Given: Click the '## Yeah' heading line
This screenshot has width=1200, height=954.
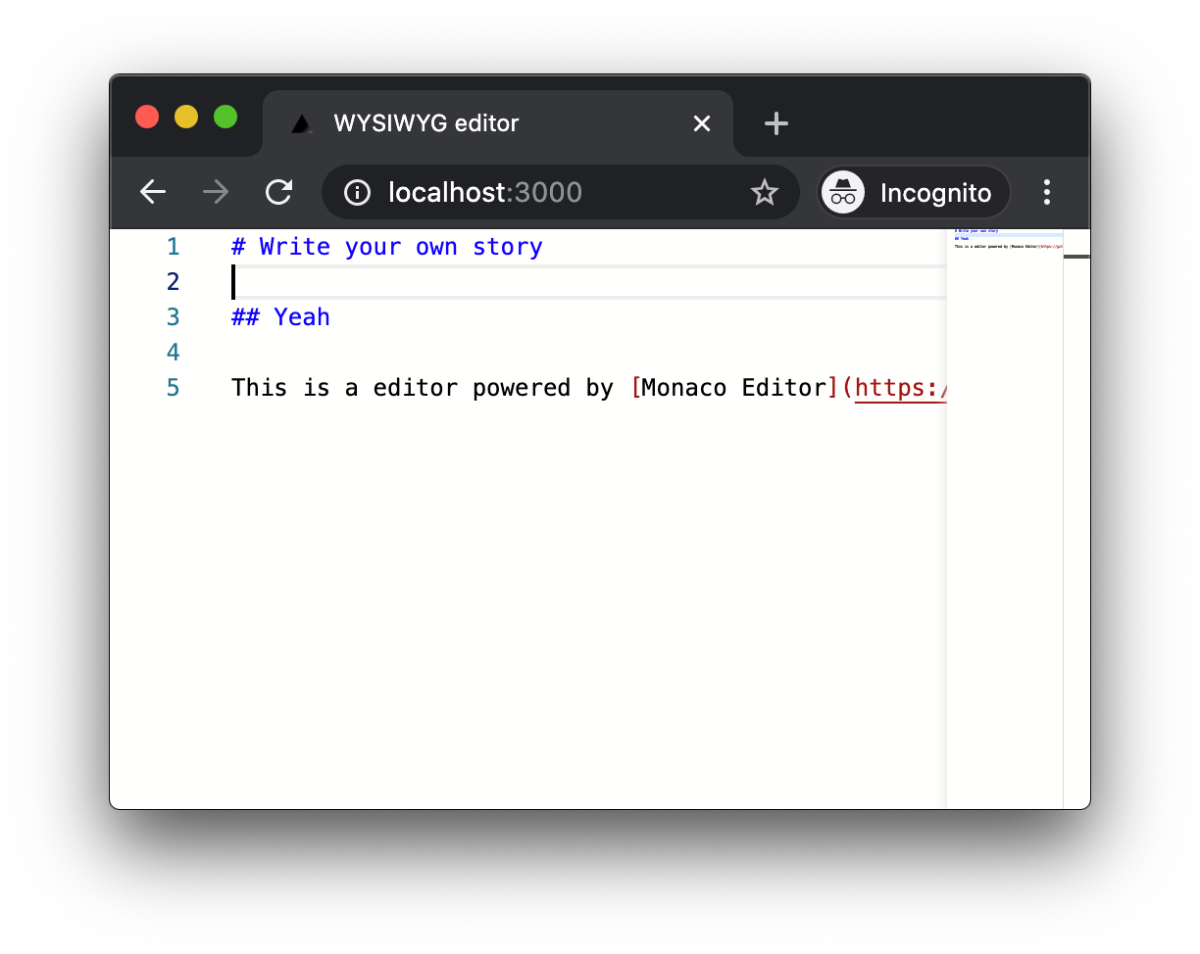Looking at the screenshot, I should pyautogui.click(x=280, y=317).
